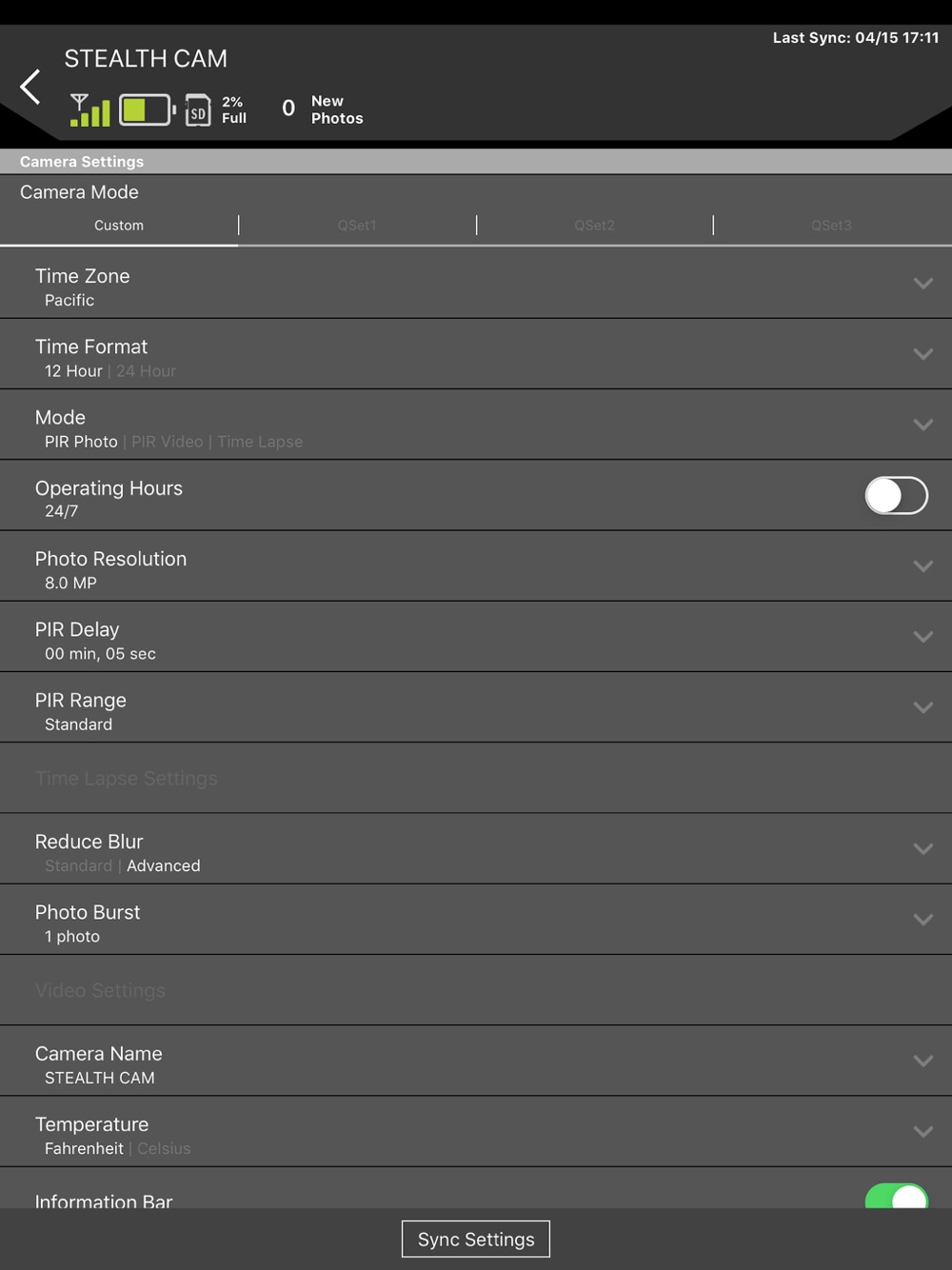Disable the Information Bar switch
Image resolution: width=952 pixels, height=1270 pixels.
(896, 1196)
